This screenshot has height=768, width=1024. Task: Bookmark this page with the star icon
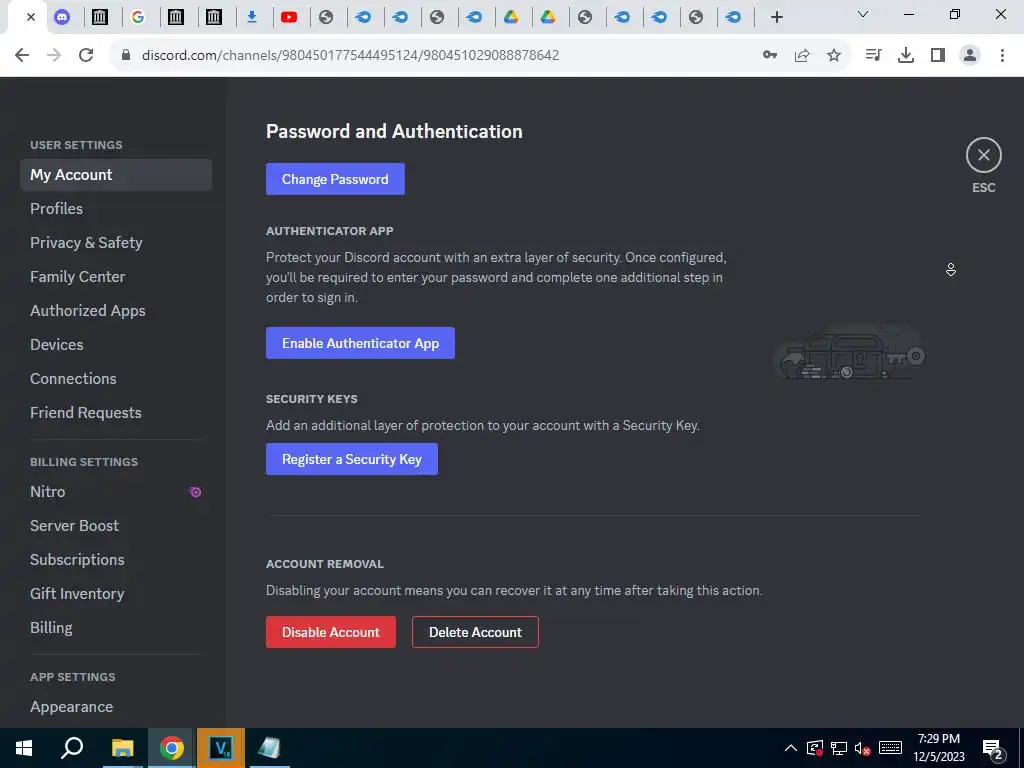click(834, 56)
